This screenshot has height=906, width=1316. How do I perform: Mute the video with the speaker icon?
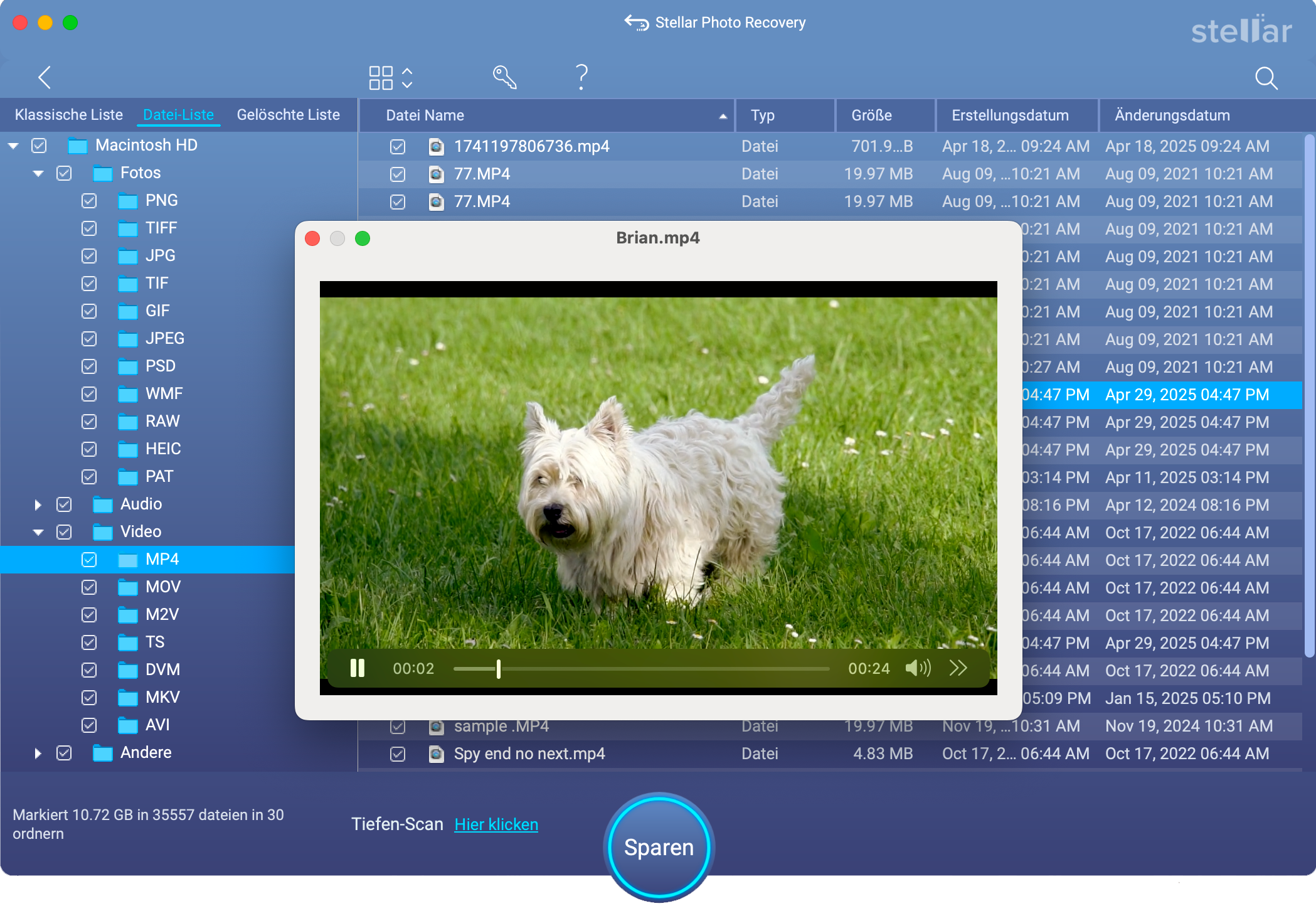pos(918,668)
